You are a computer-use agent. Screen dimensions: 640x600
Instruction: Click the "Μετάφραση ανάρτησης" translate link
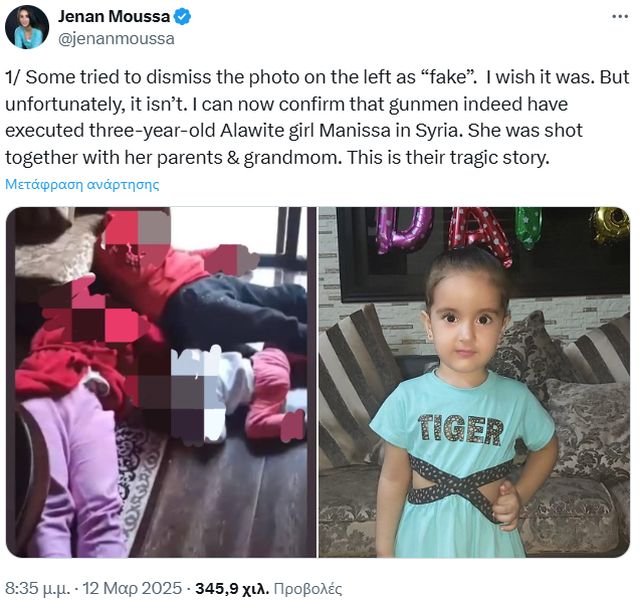pos(82,184)
